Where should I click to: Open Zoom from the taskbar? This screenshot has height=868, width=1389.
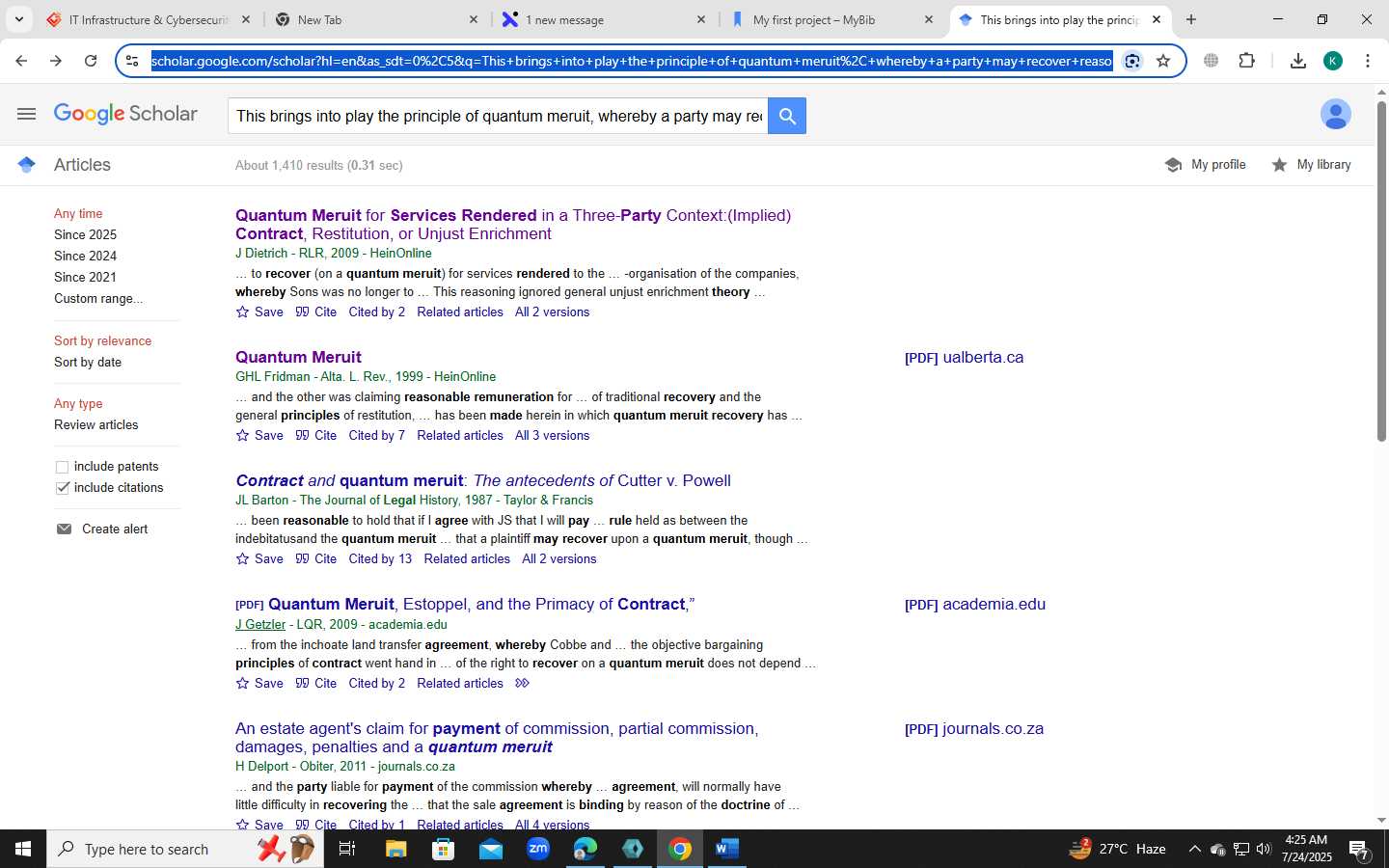[x=538, y=849]
